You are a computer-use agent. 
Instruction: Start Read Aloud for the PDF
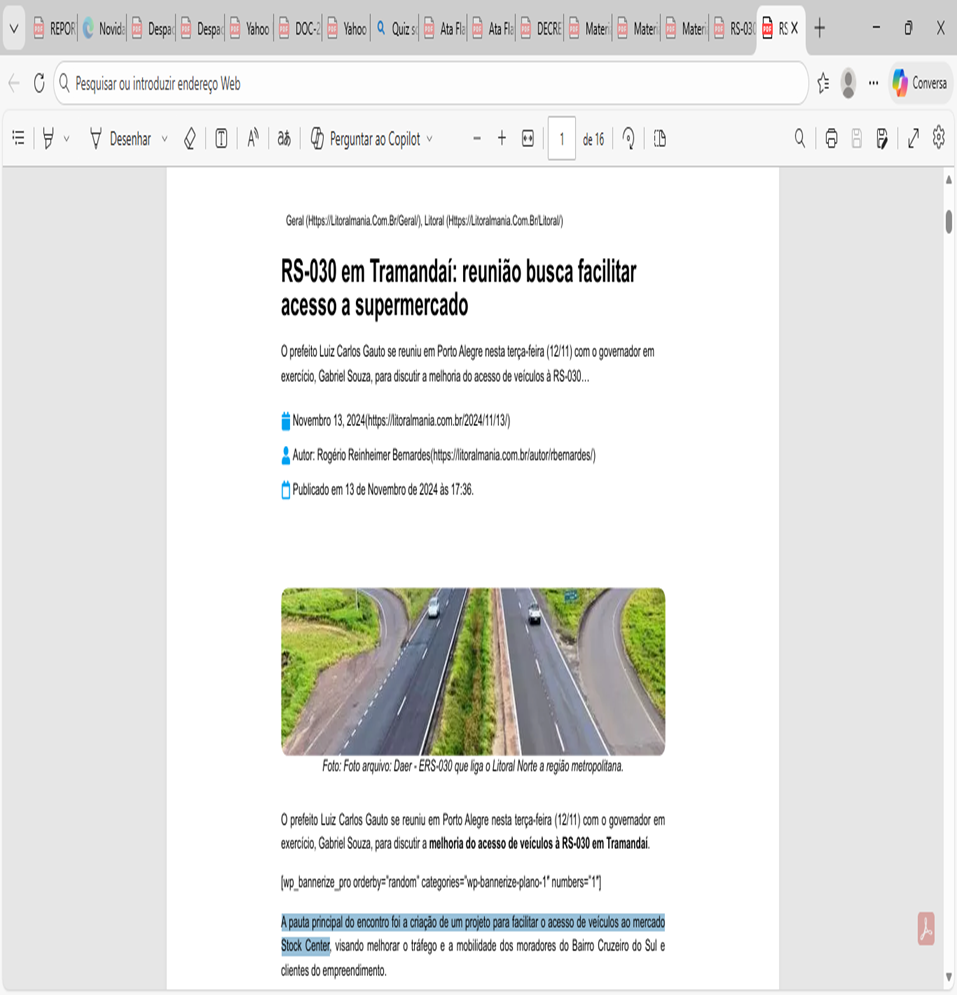pos(252,139)
